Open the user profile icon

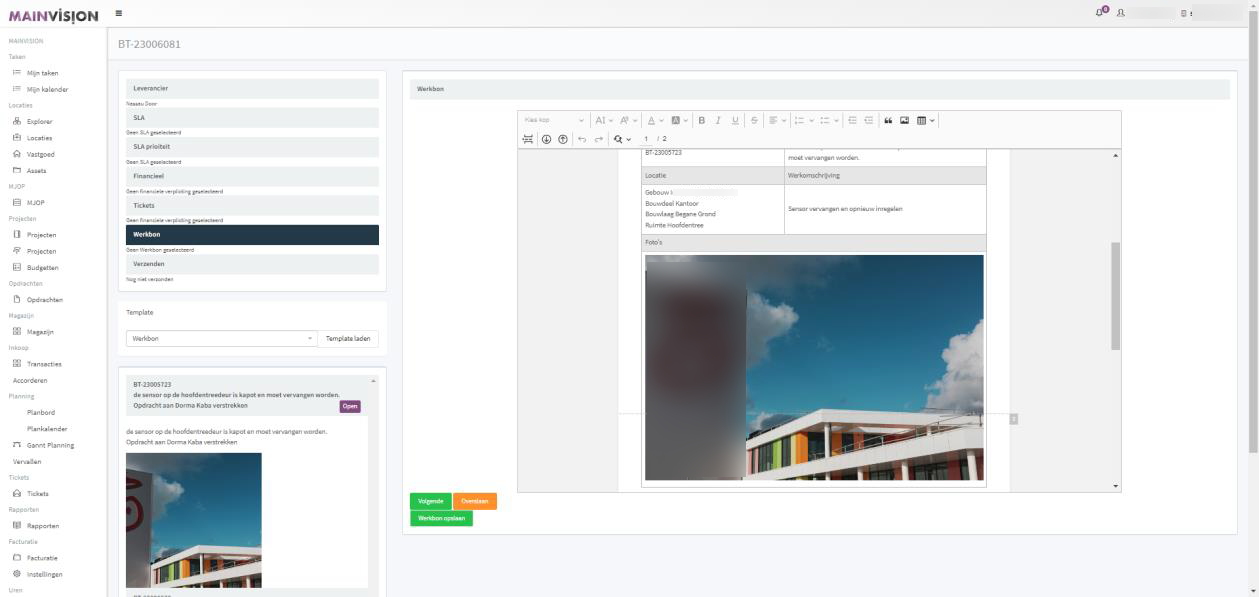tap(1121, 13)
